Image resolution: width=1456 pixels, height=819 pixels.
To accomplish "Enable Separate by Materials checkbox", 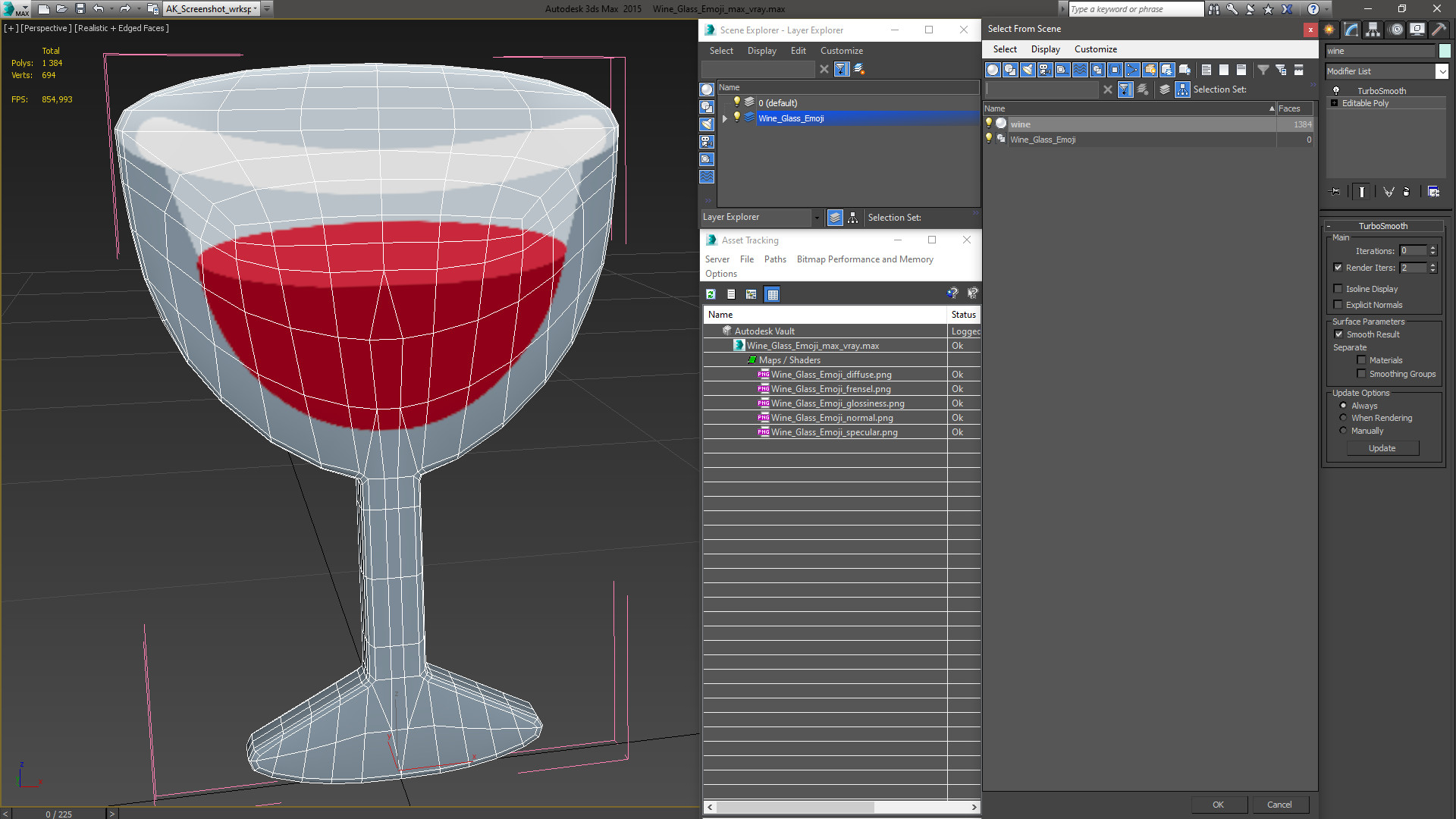I will click(1361, 360).
